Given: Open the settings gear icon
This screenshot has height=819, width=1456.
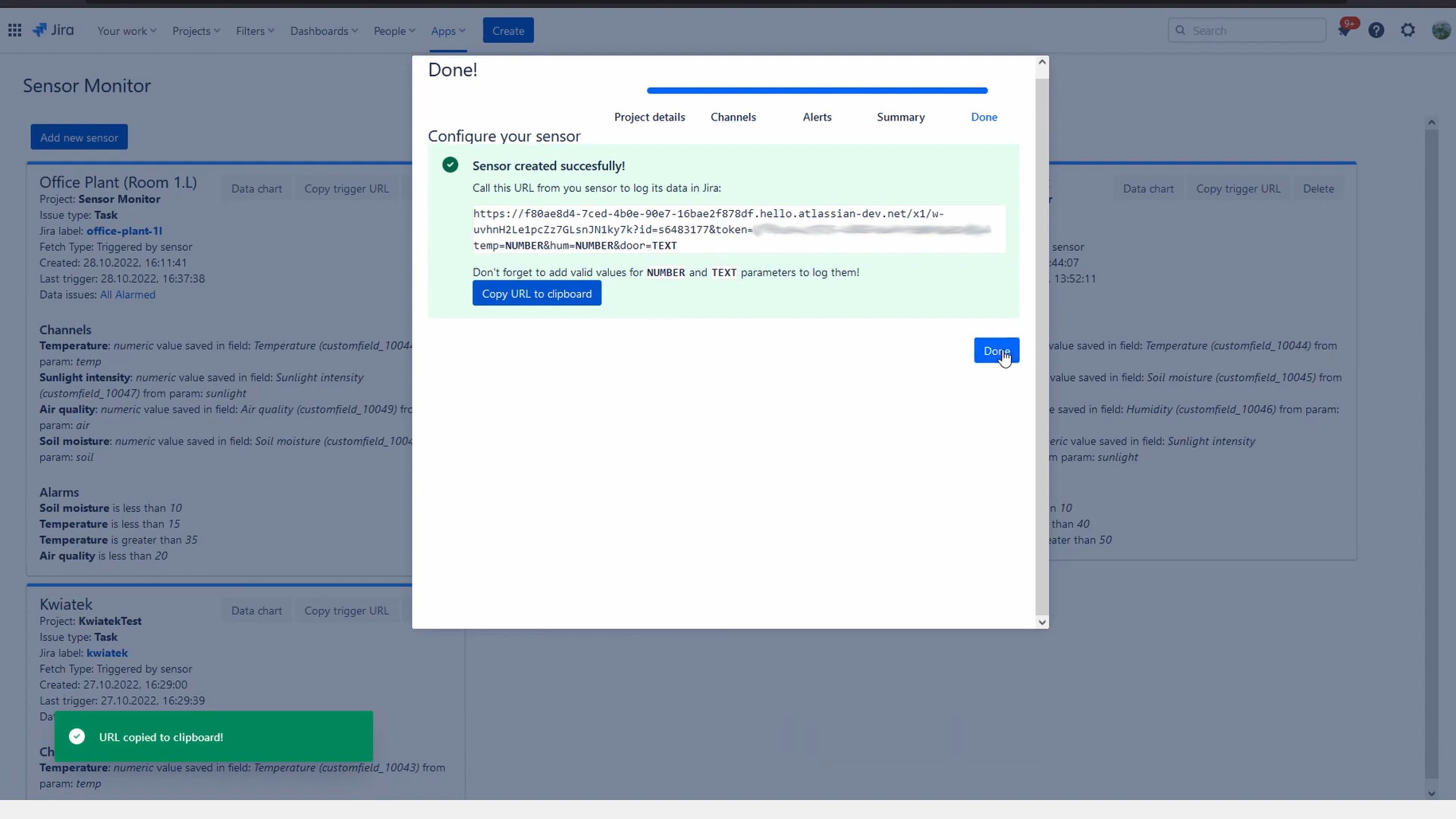Looking at the screenshot, I should coord(1408,30).
